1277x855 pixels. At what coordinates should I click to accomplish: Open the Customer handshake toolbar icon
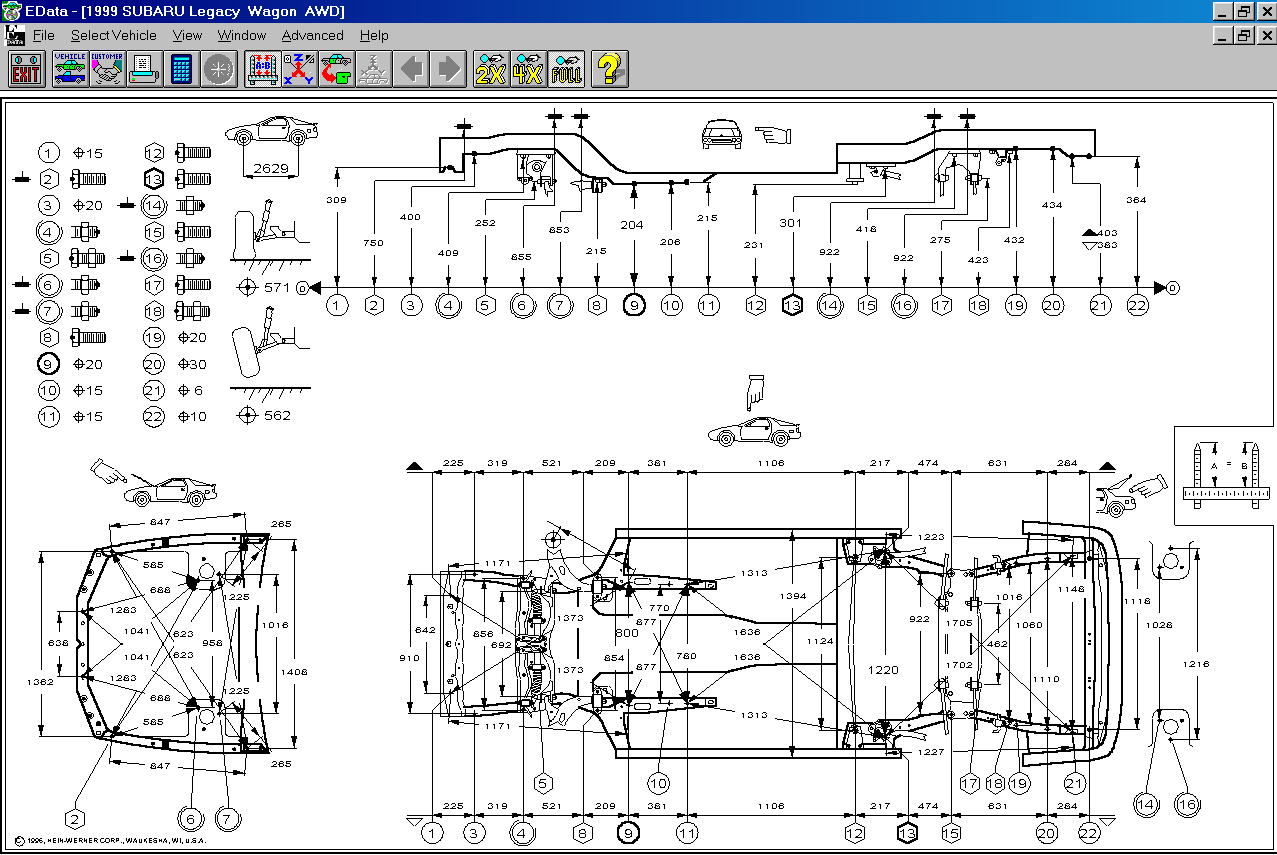click(x=106, y=69)
